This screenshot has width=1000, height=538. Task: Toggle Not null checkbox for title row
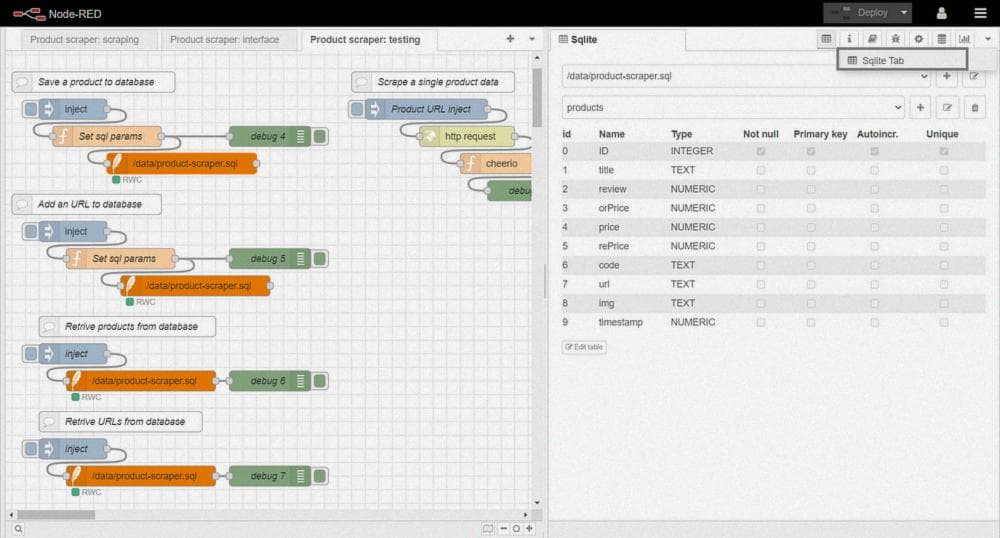(x=761, y=171)
